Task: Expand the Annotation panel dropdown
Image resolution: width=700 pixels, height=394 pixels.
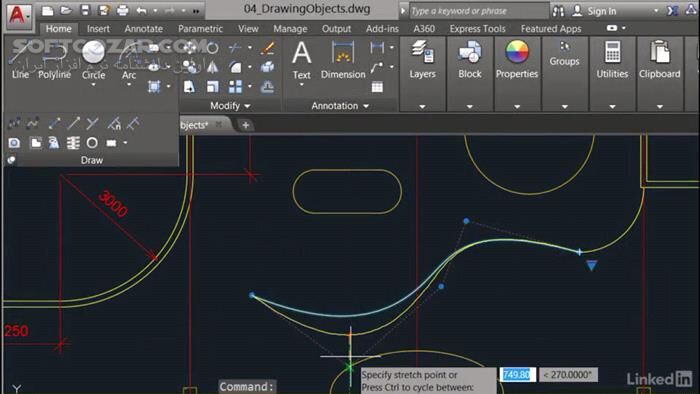Action: click(340, 106)
